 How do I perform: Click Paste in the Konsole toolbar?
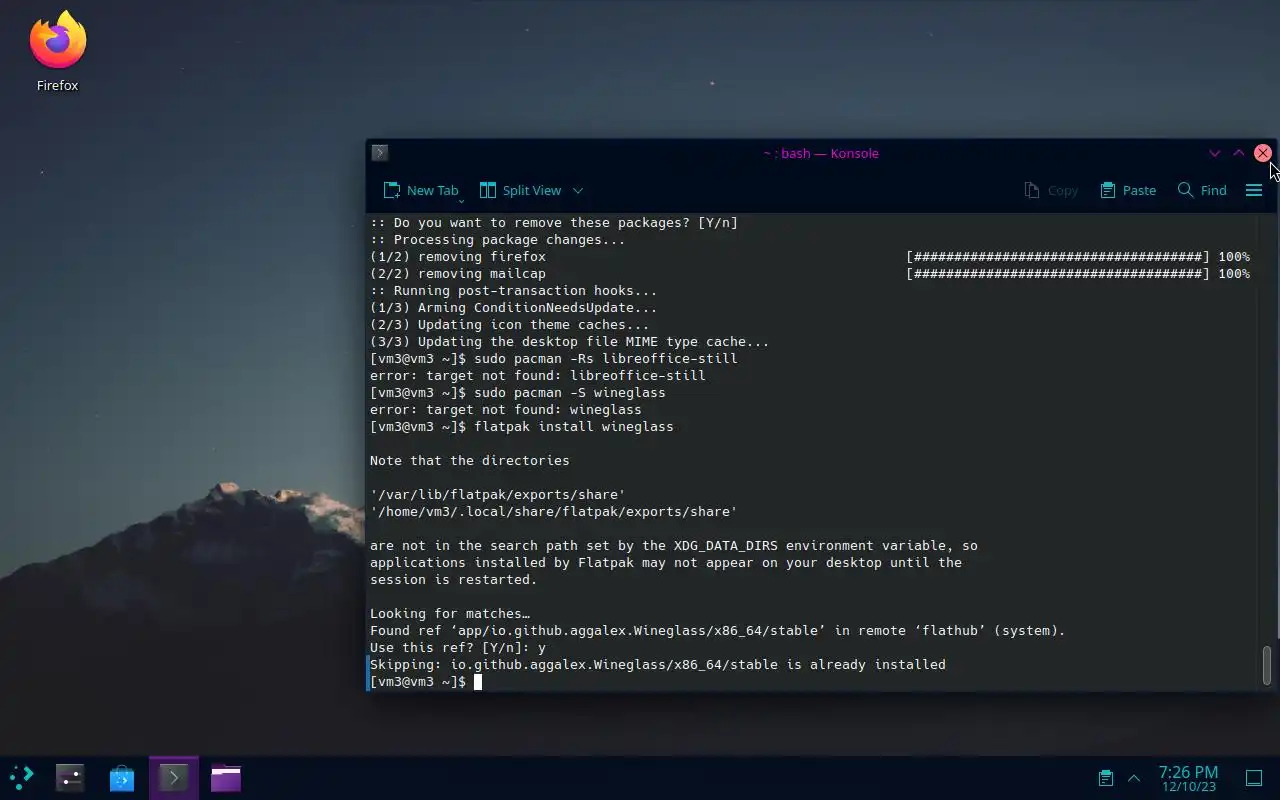(x=1128, y=190)
